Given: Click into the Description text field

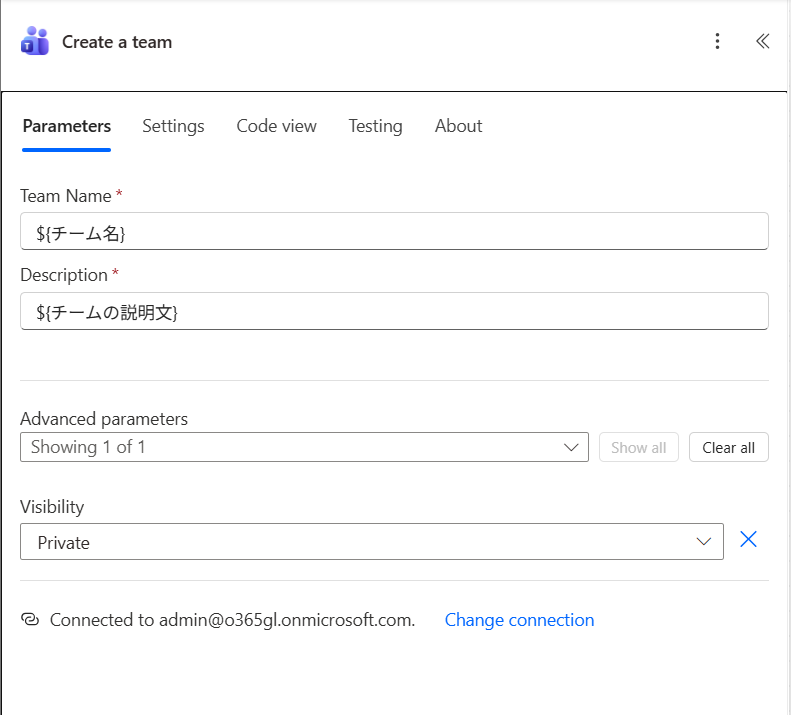Looking at the screenshot, I should pyautogui.click(x=394, y=311).
